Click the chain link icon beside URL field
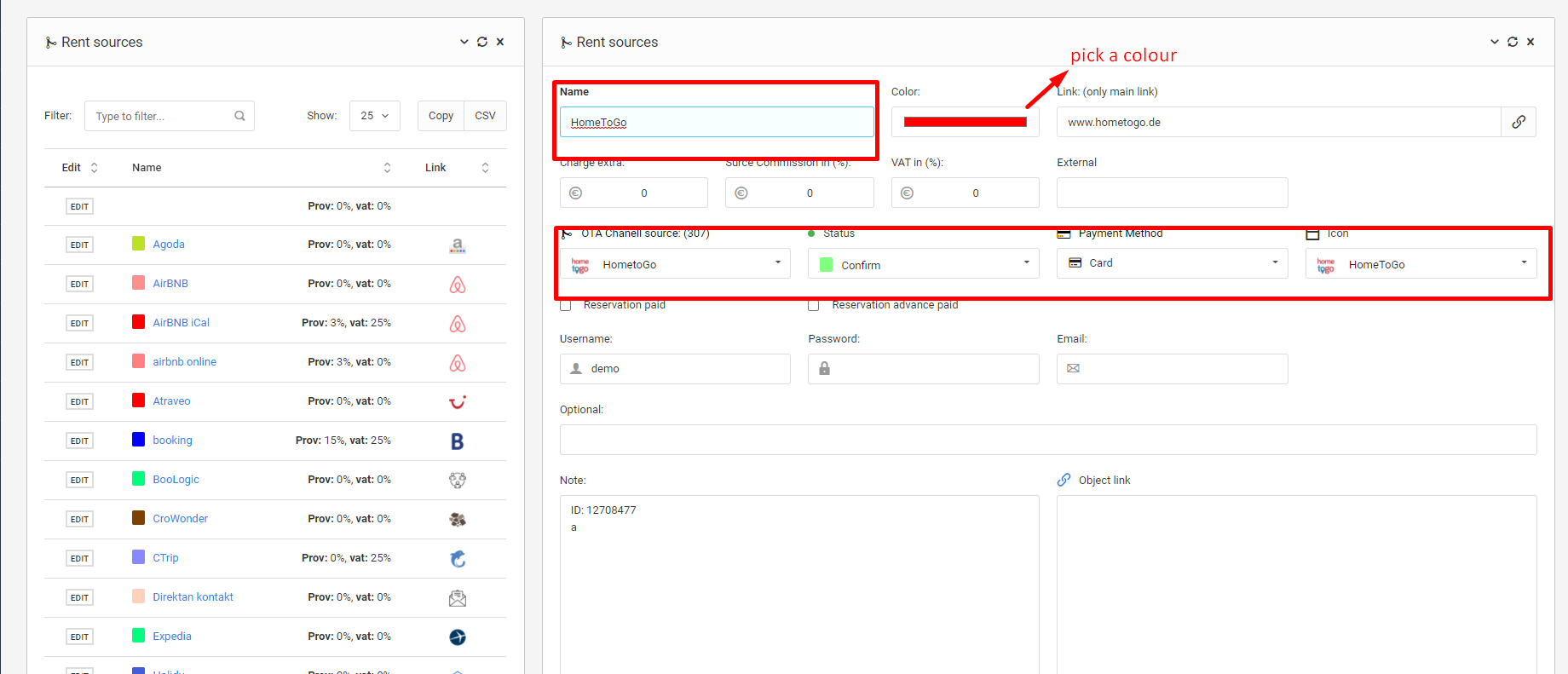The width and height of the screenshot is (1568, 674). (x=1519, y=122)
